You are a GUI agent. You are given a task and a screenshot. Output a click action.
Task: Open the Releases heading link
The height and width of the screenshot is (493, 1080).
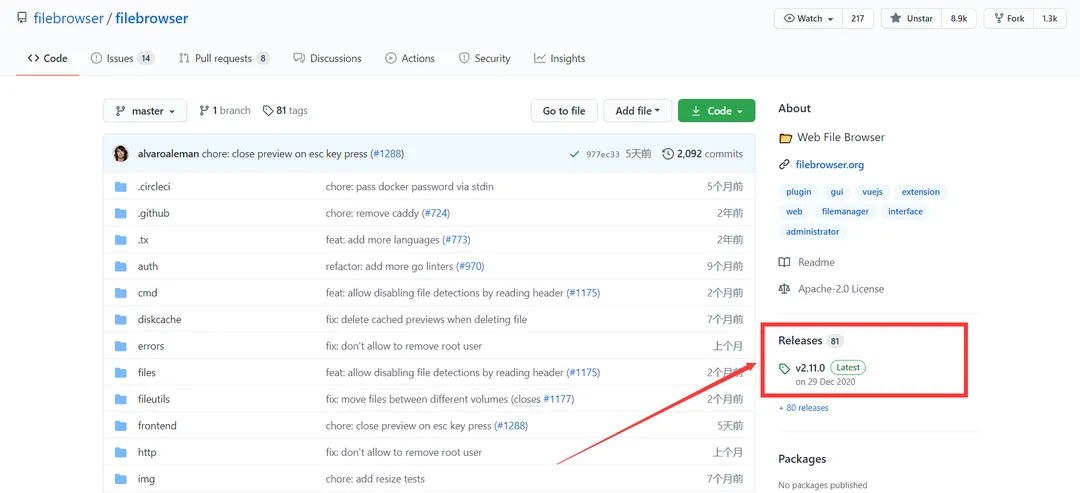click(800, 340)
